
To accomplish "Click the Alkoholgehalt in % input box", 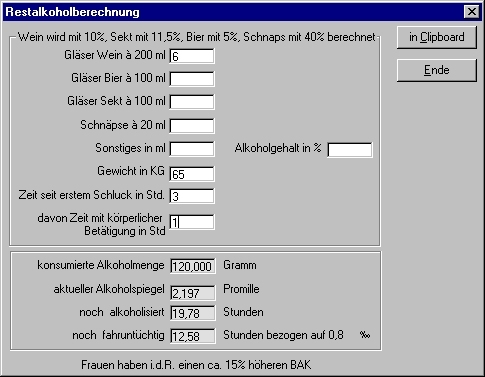I will click(x=350, y=150).
